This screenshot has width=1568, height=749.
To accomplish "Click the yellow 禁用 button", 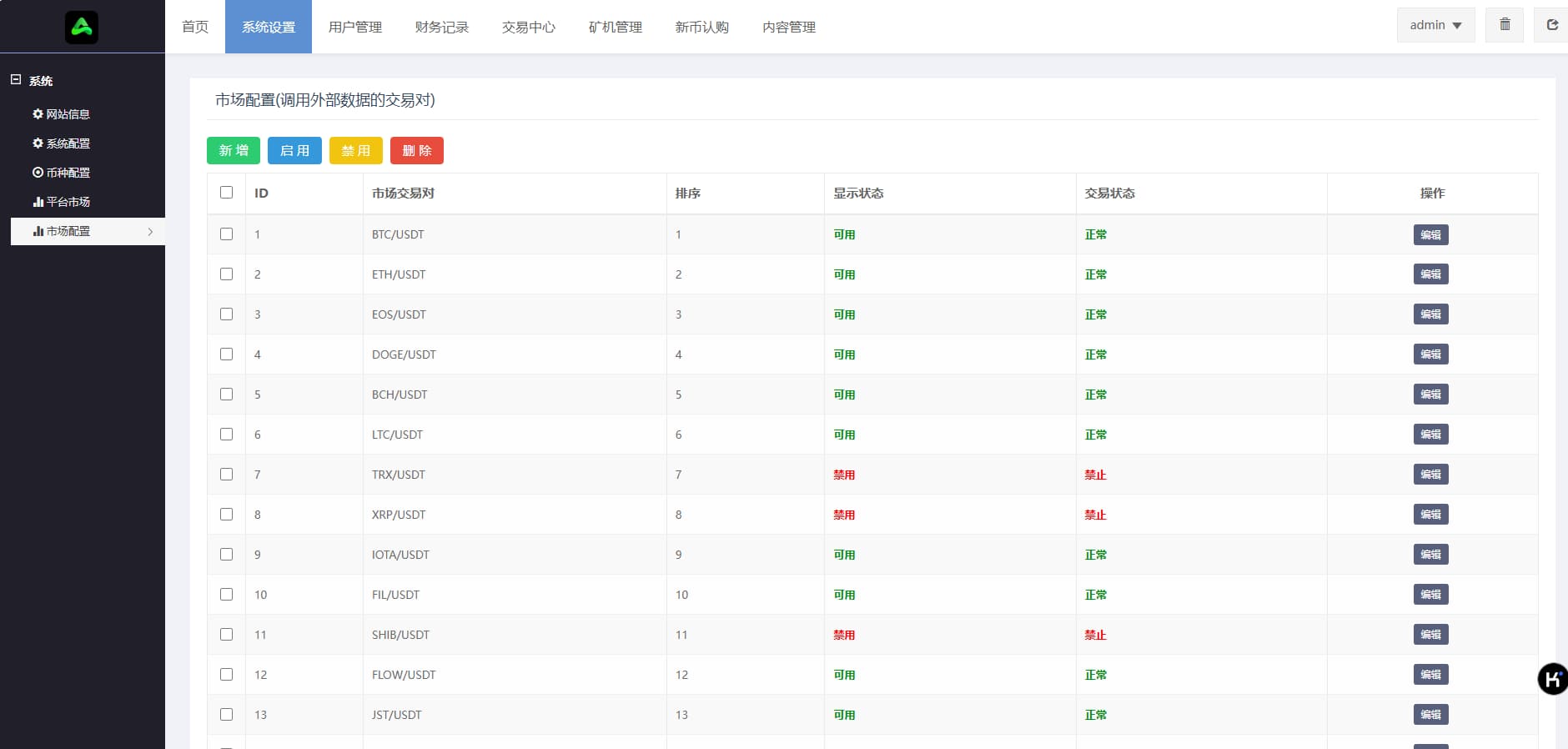I will click(x=356, y=151).
